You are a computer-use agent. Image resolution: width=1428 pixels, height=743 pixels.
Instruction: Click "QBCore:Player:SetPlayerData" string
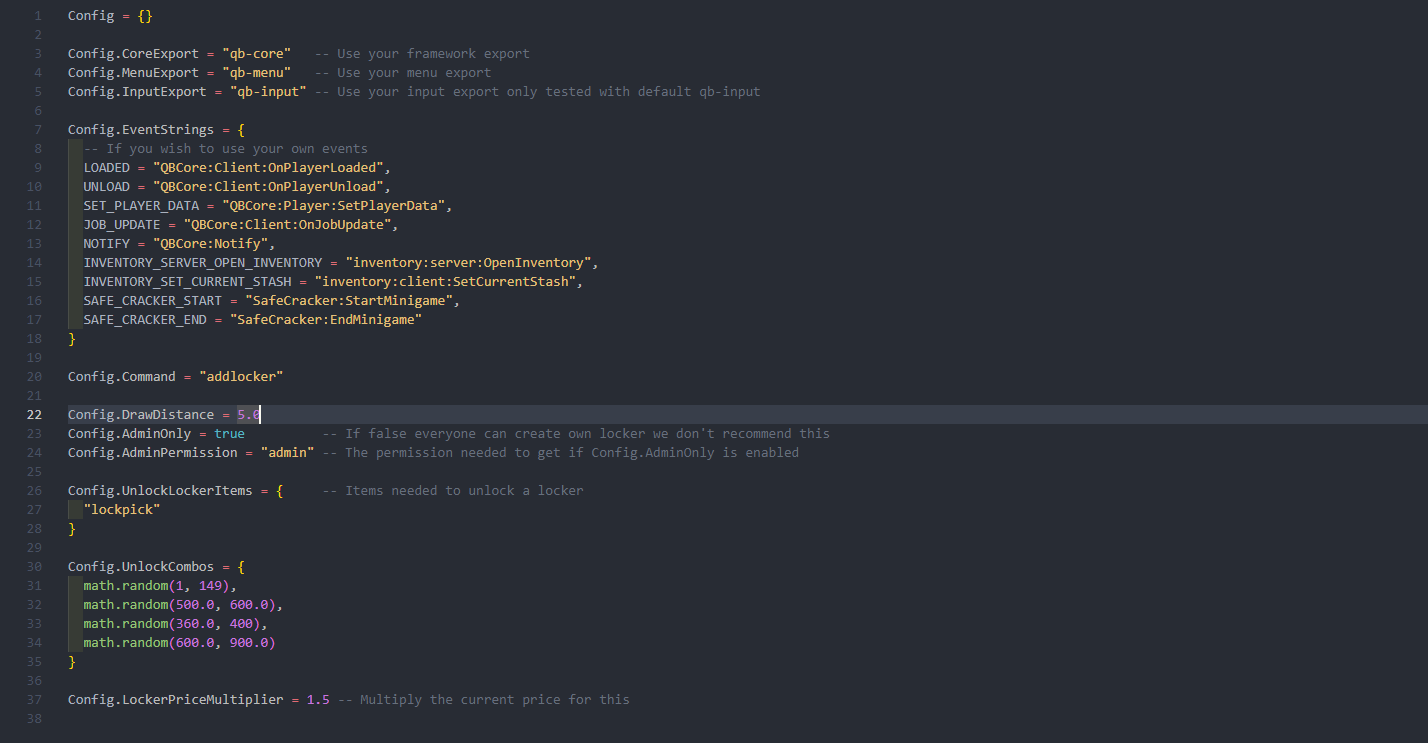click(334, 206)
